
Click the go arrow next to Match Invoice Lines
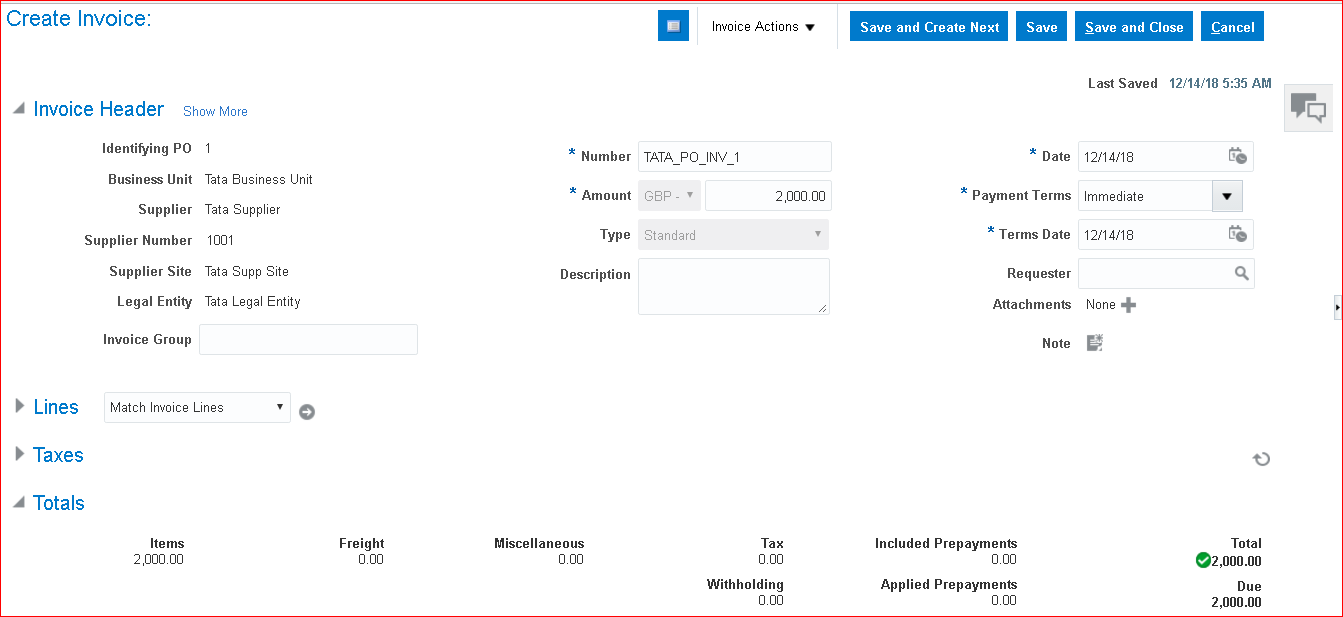click(x=307, y=411)
